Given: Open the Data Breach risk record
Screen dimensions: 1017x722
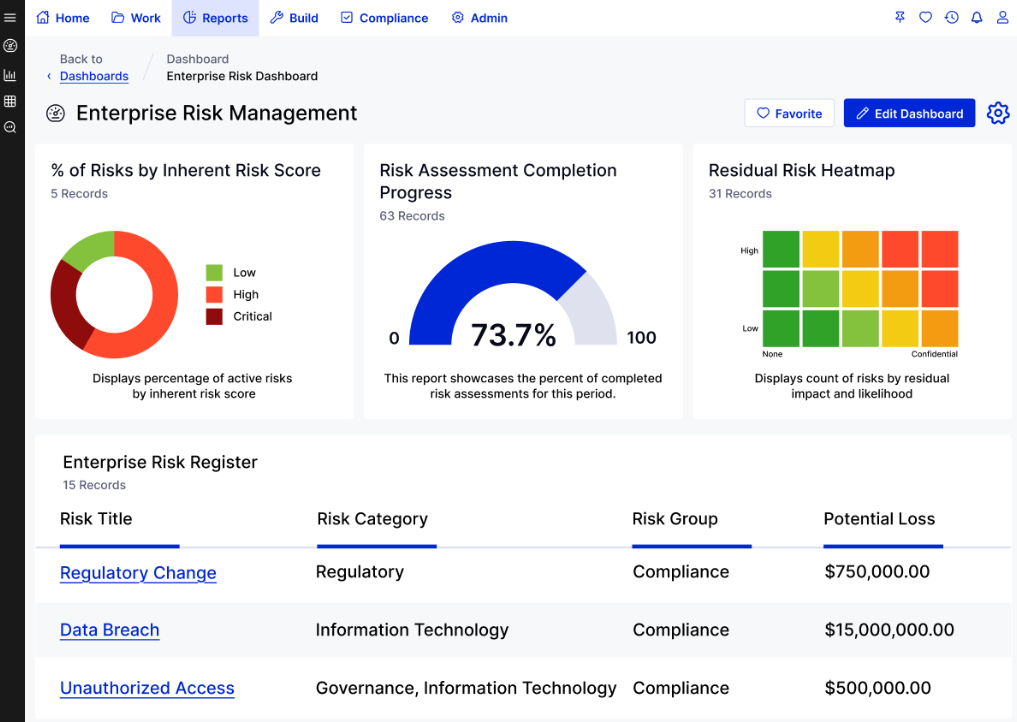Looking at the screenshot, I should tap(109, 630).
